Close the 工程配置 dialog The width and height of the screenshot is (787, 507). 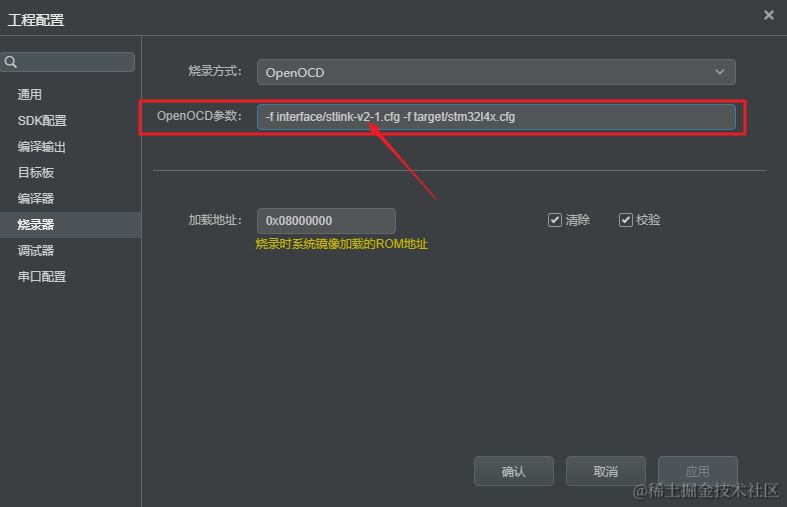coord(768,15)
